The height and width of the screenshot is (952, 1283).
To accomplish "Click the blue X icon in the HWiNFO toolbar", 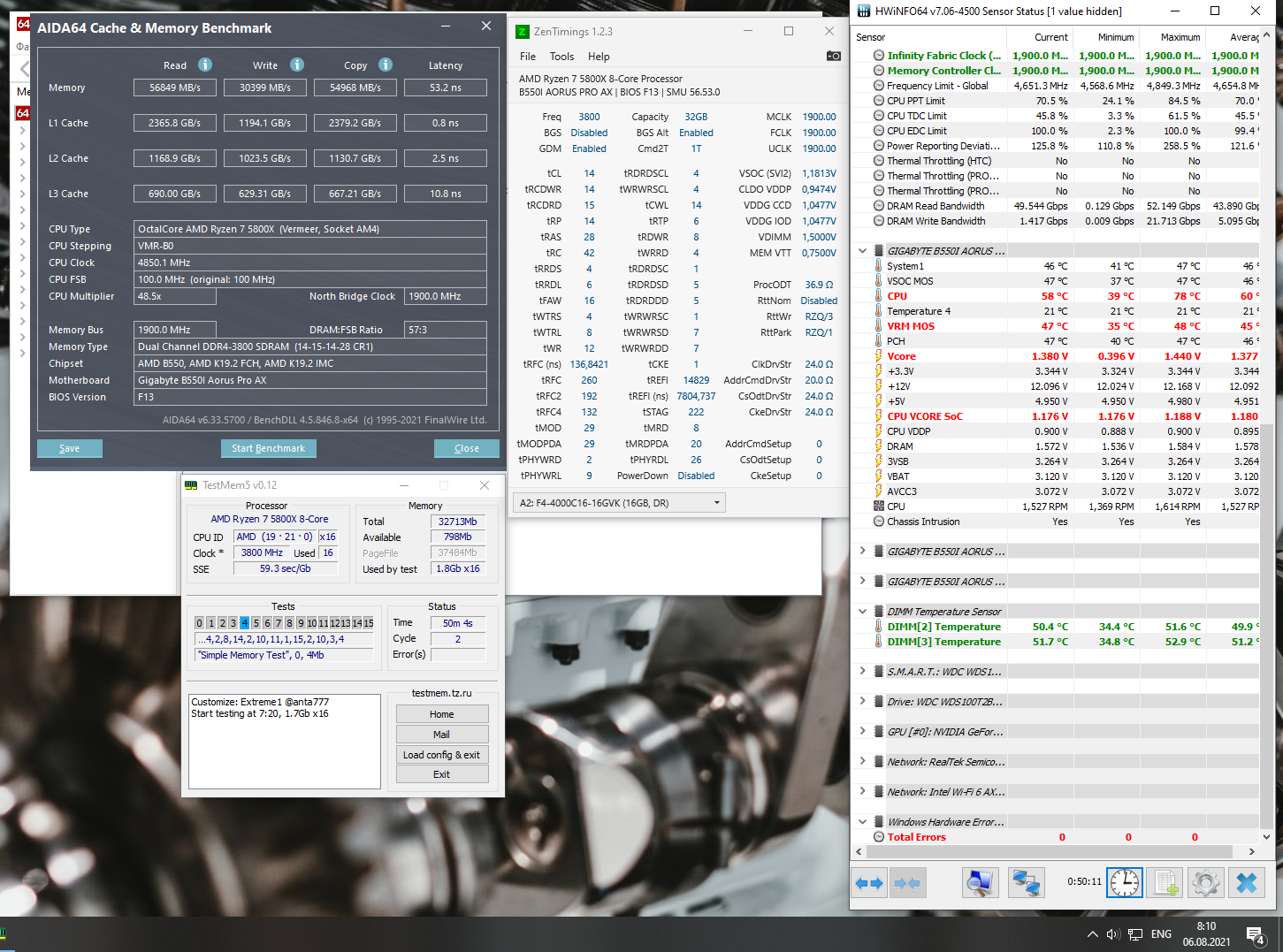I will pyautogui.click(x=1247, y=882).
